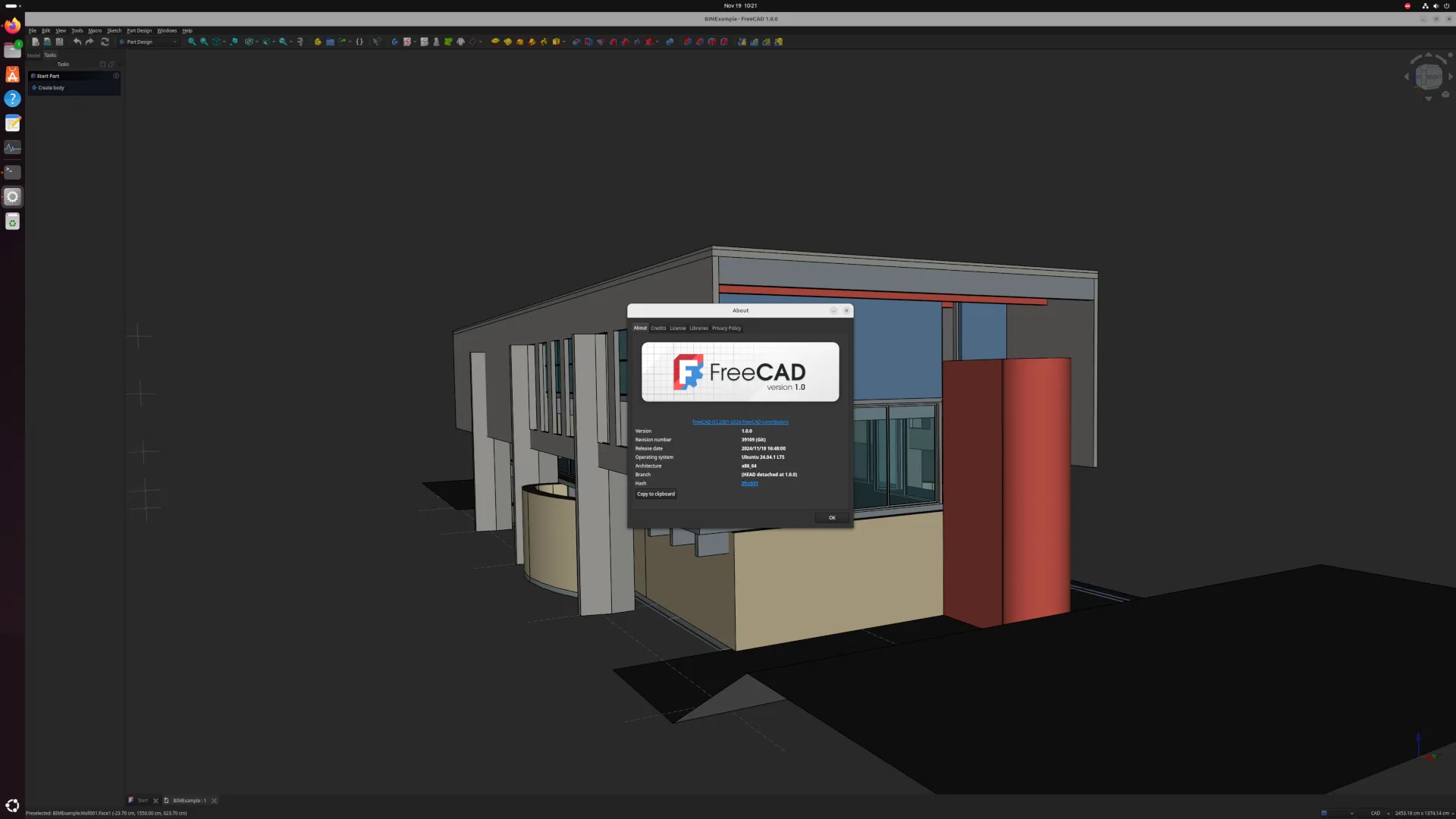This screenshot has height=819, width=1456.
Task: Collapse the Start Part task section
Action: 116,76
